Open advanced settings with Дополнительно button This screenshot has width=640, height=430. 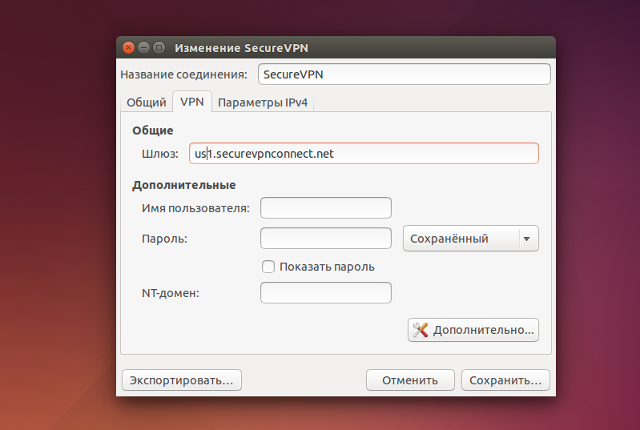coord(473,330)
